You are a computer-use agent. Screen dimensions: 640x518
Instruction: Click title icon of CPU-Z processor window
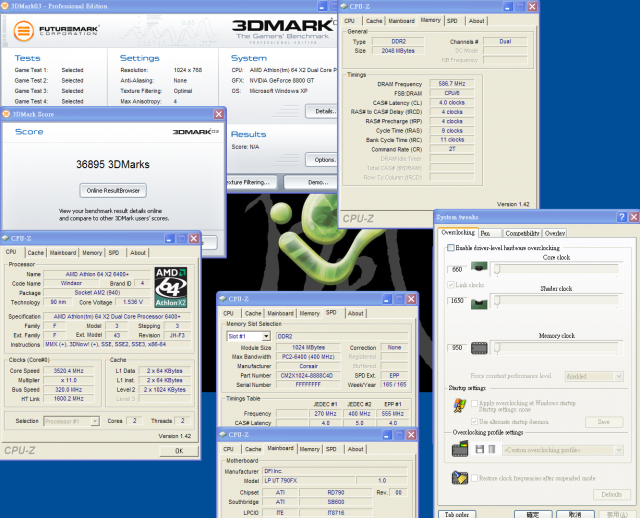(x=5, y=238)
